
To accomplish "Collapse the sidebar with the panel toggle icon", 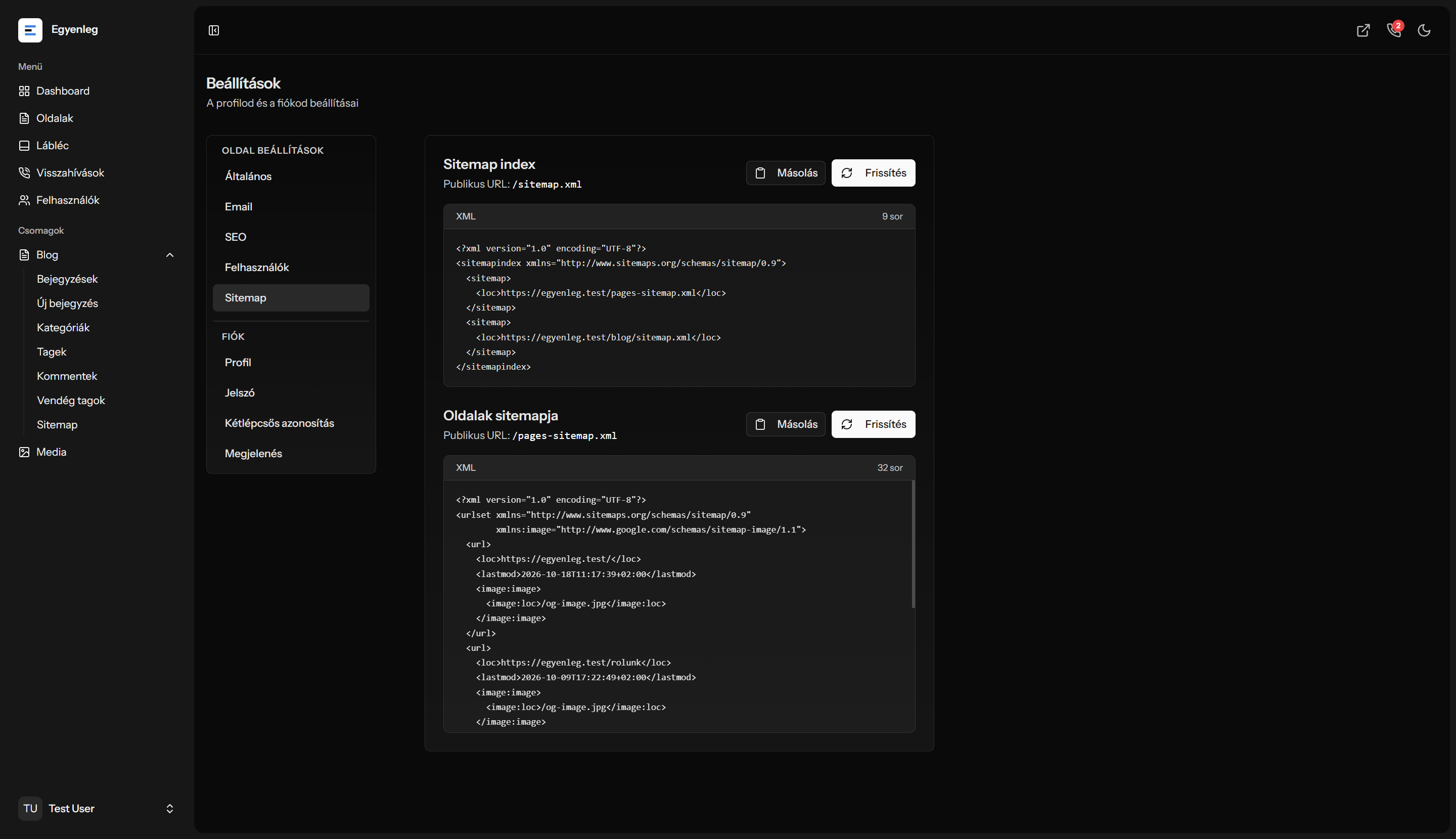I will (214, 30).
